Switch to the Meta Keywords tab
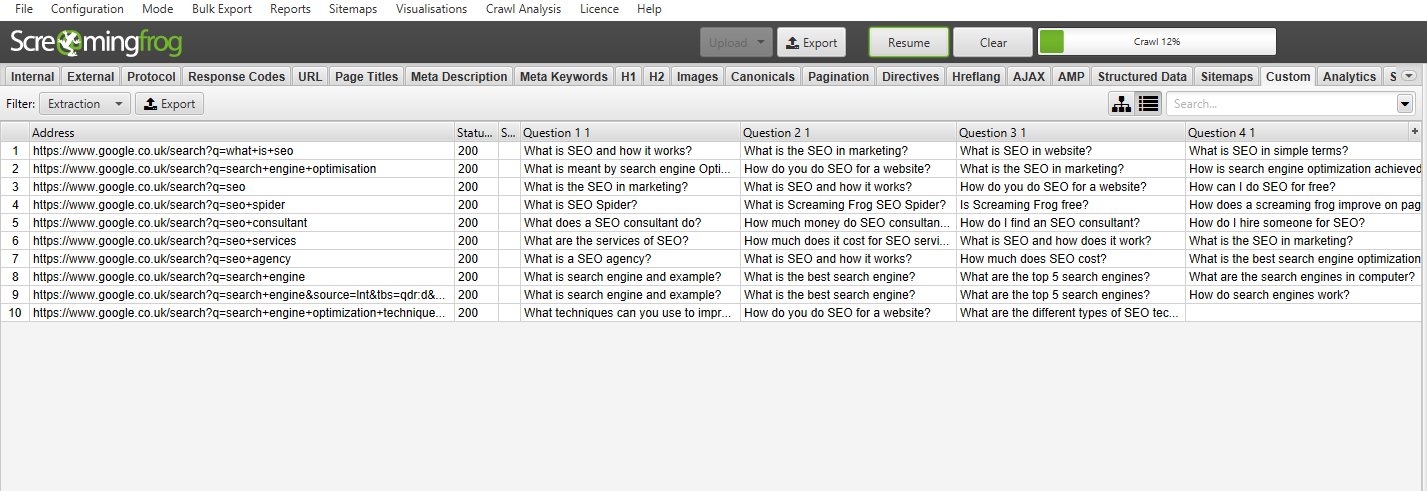The width and height of the screenshot is (1427, 491). point(564,76)
